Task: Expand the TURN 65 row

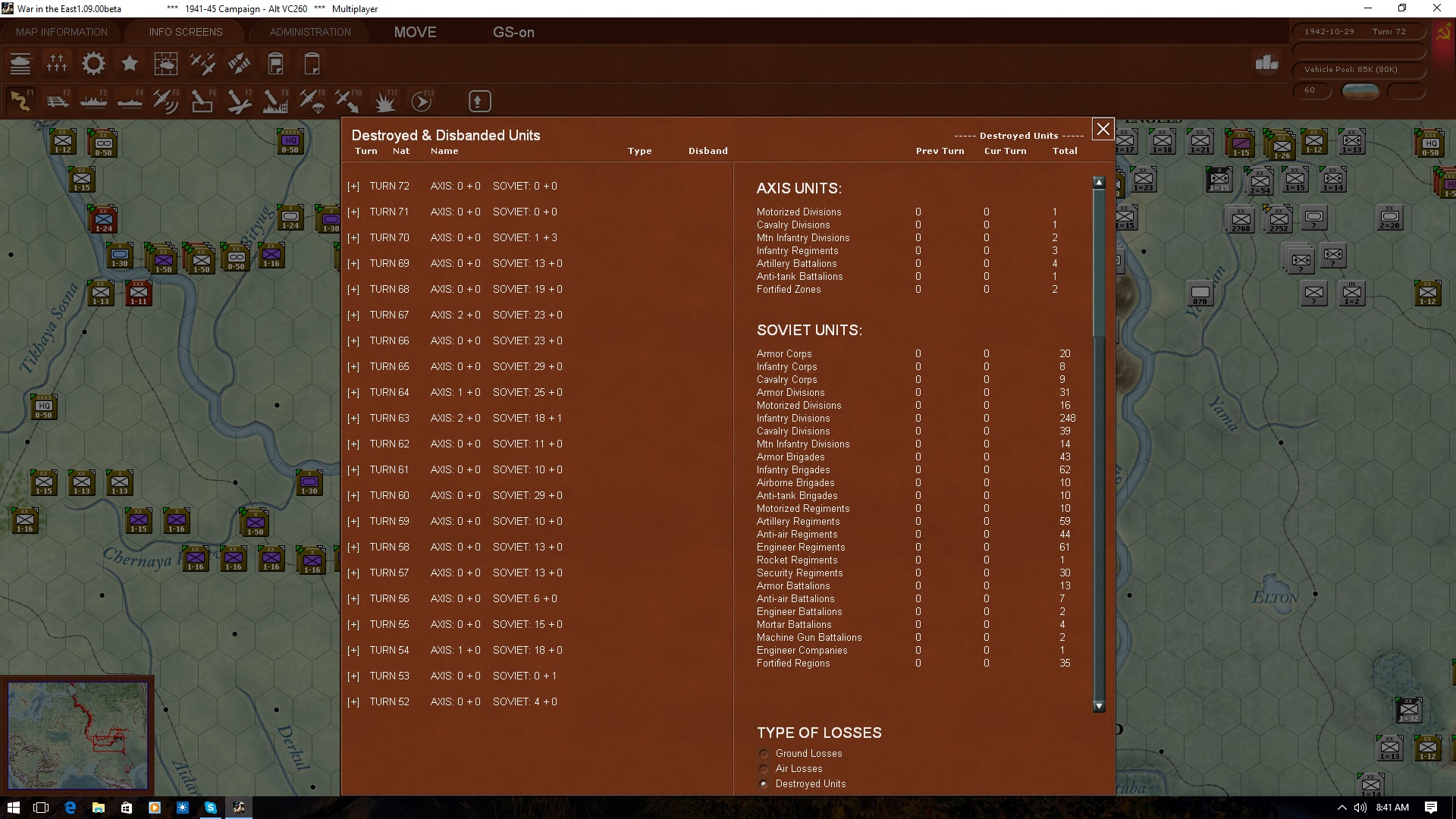Action: coord(353,367)
